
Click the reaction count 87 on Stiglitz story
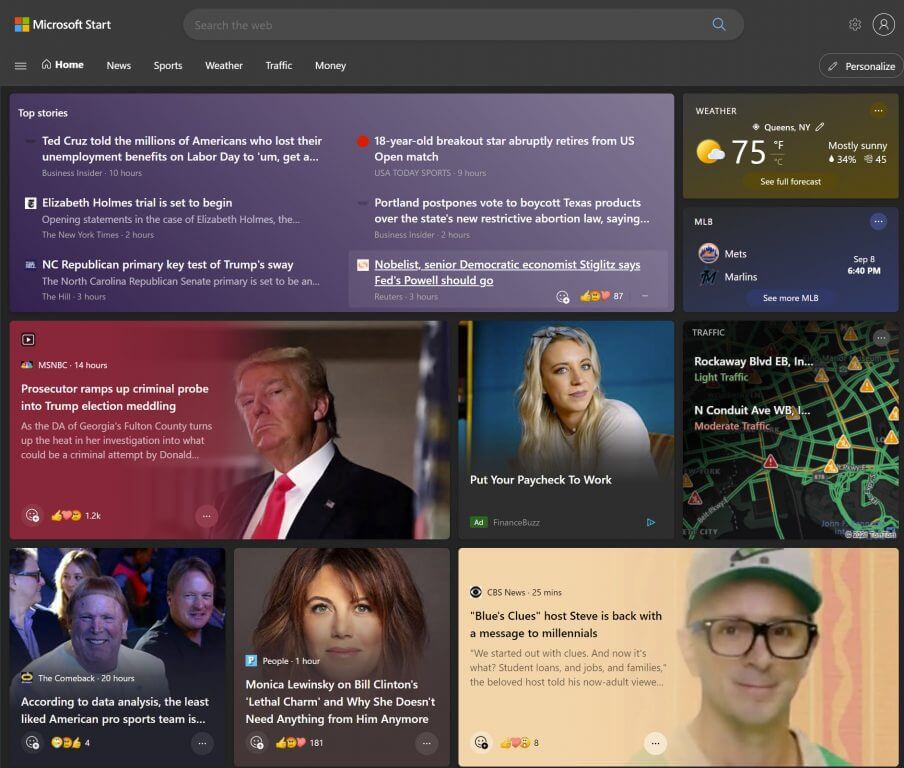click(x=618, y=296)
